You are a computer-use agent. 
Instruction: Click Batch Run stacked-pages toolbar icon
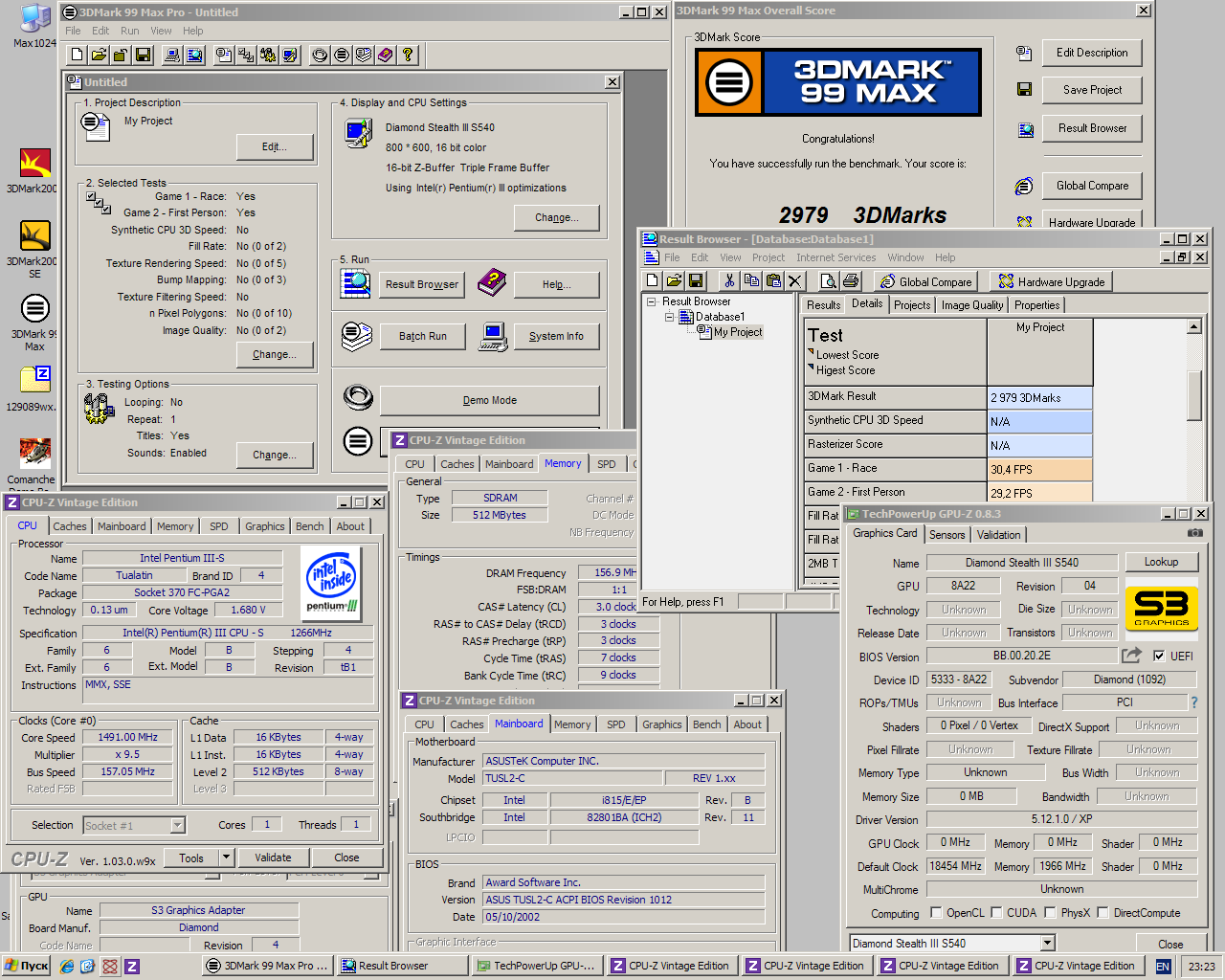click(x=364, y=56)
